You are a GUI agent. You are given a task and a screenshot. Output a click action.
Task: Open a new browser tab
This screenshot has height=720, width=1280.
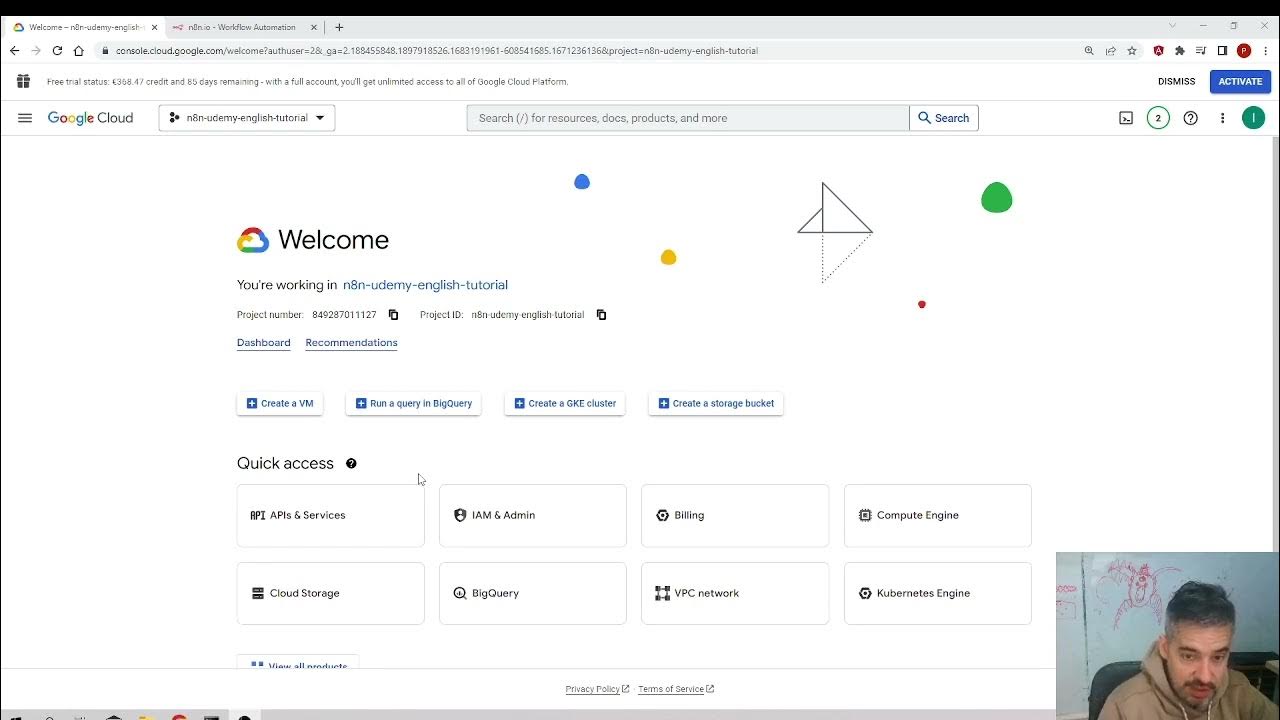(339, 27)
